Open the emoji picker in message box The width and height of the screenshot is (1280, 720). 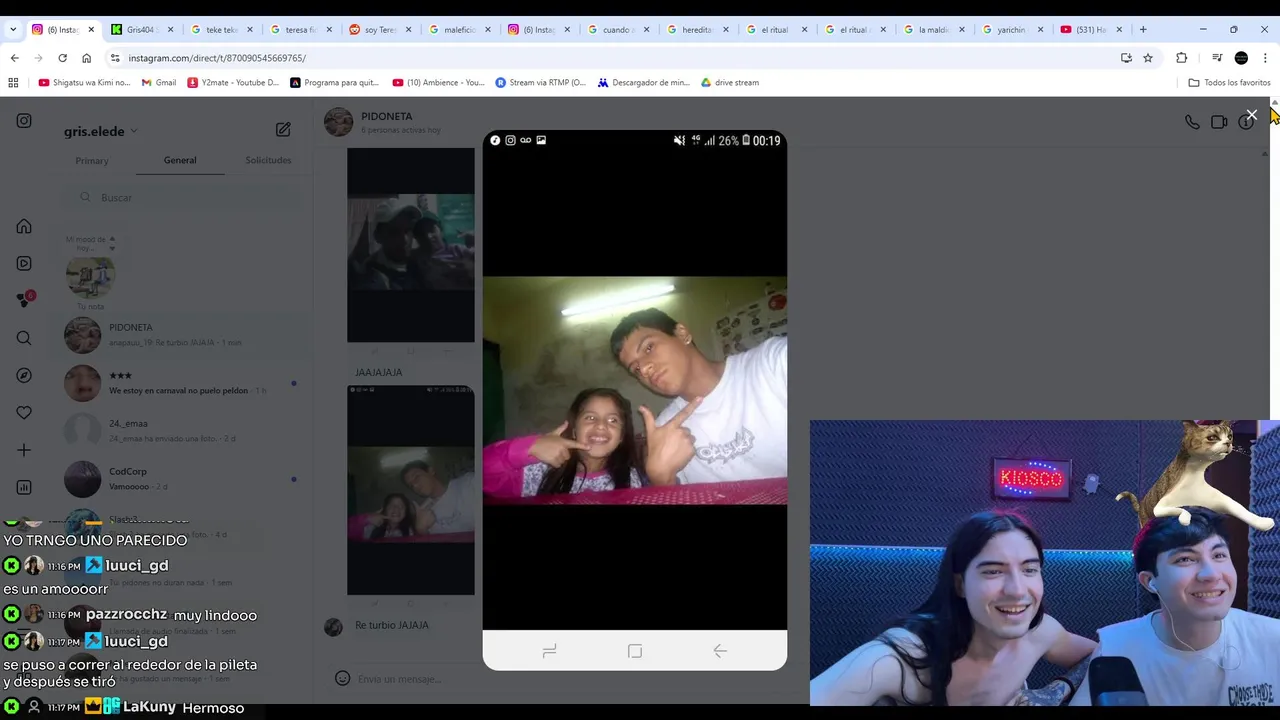coord(342,678)
